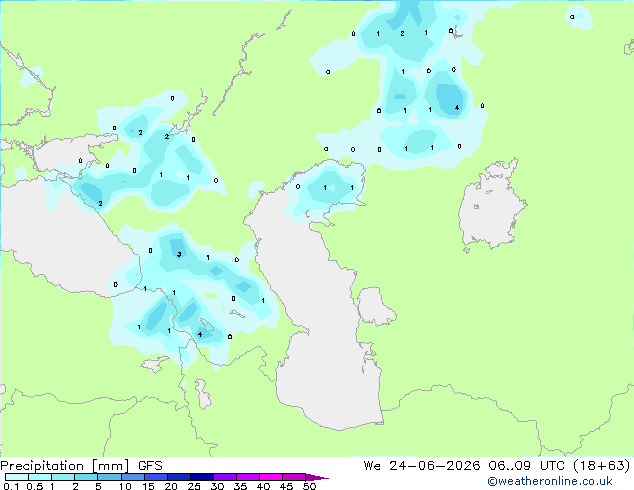
Task: Click the 30–35 mm purple legend swatch
Action: (224, 477)
